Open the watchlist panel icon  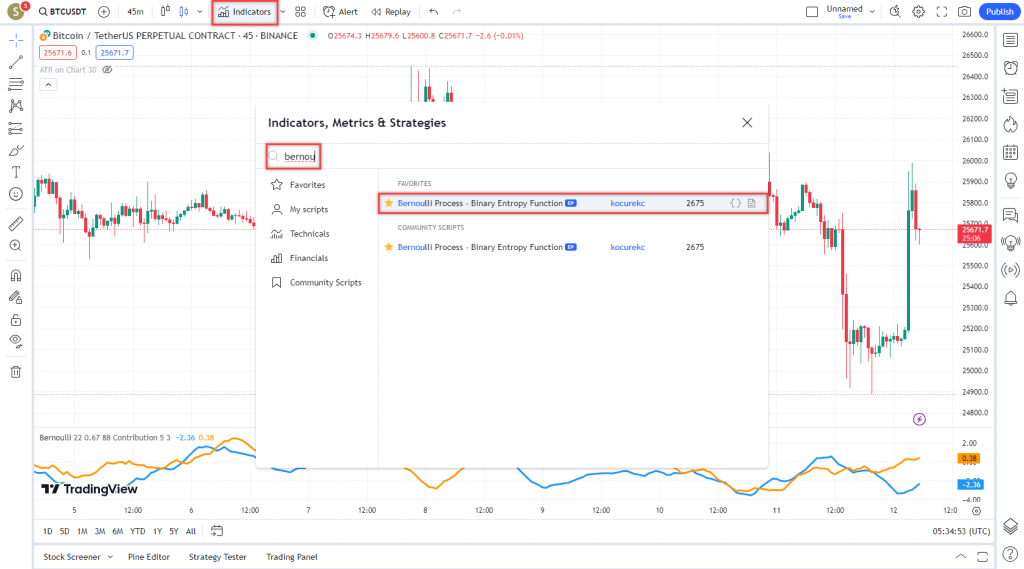(1010, 41)
